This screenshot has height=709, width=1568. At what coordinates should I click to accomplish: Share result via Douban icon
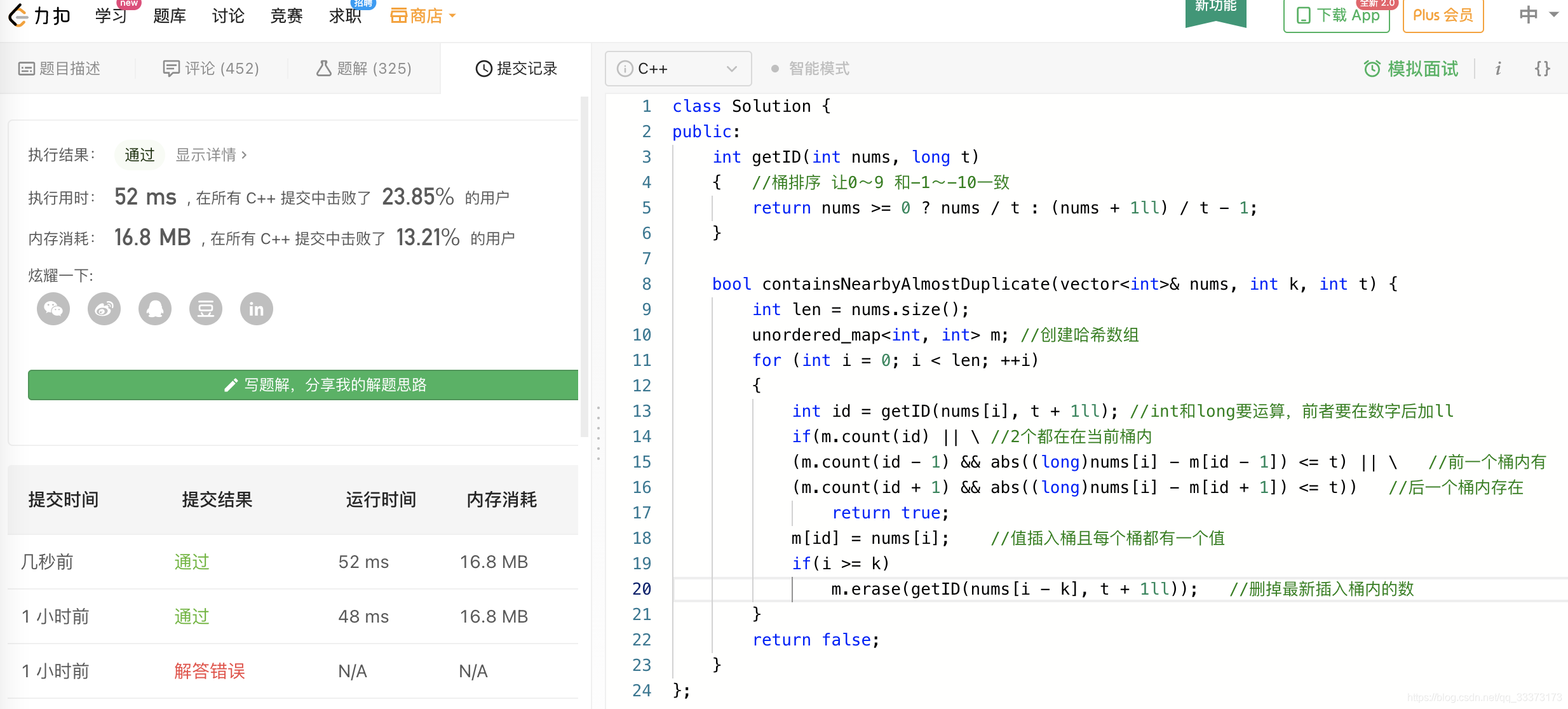click(206, 309)
